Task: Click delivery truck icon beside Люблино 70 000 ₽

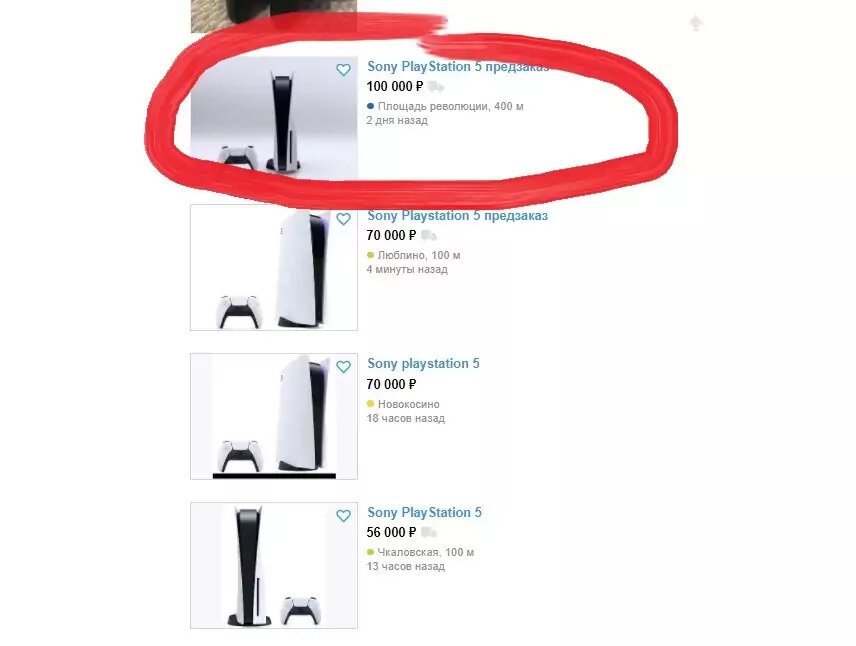Action: 429,235
